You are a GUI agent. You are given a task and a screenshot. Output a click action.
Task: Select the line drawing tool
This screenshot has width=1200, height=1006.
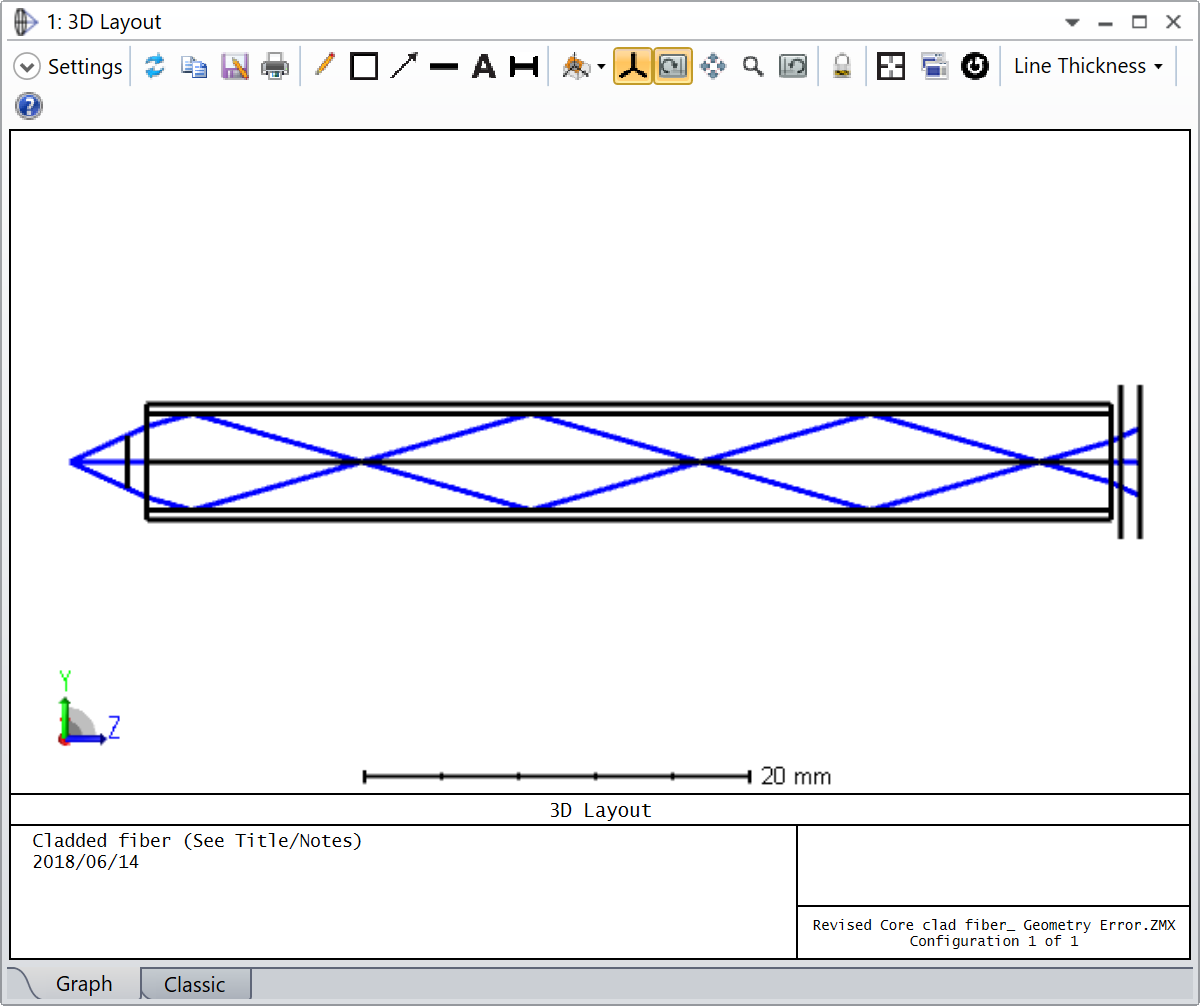point(444,67)
